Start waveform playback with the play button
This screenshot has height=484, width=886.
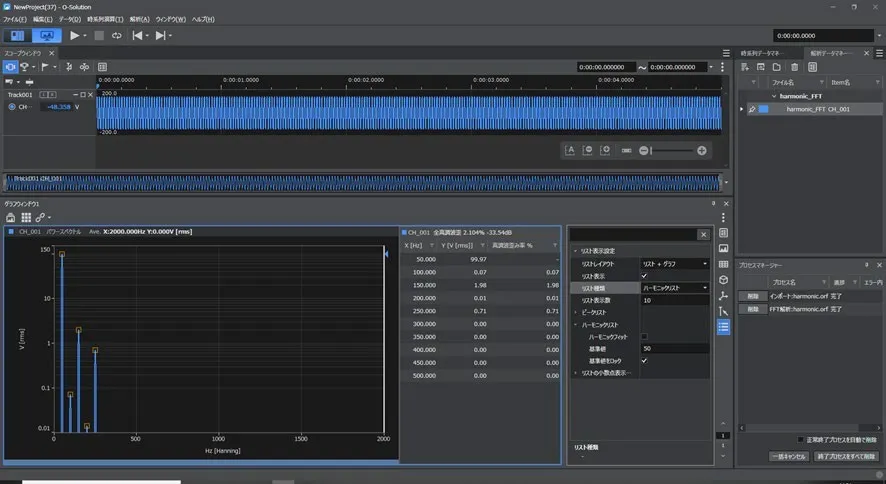tap(74, 35)
